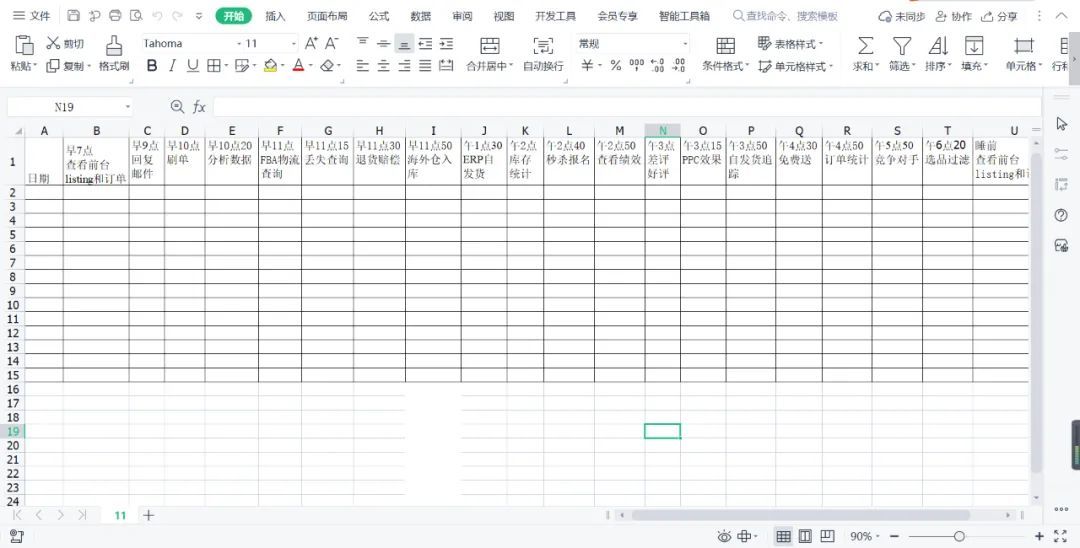1080x548 pixels.
Task: Click the 条件格式 conditional formatting button
Action: click(725, 53)
